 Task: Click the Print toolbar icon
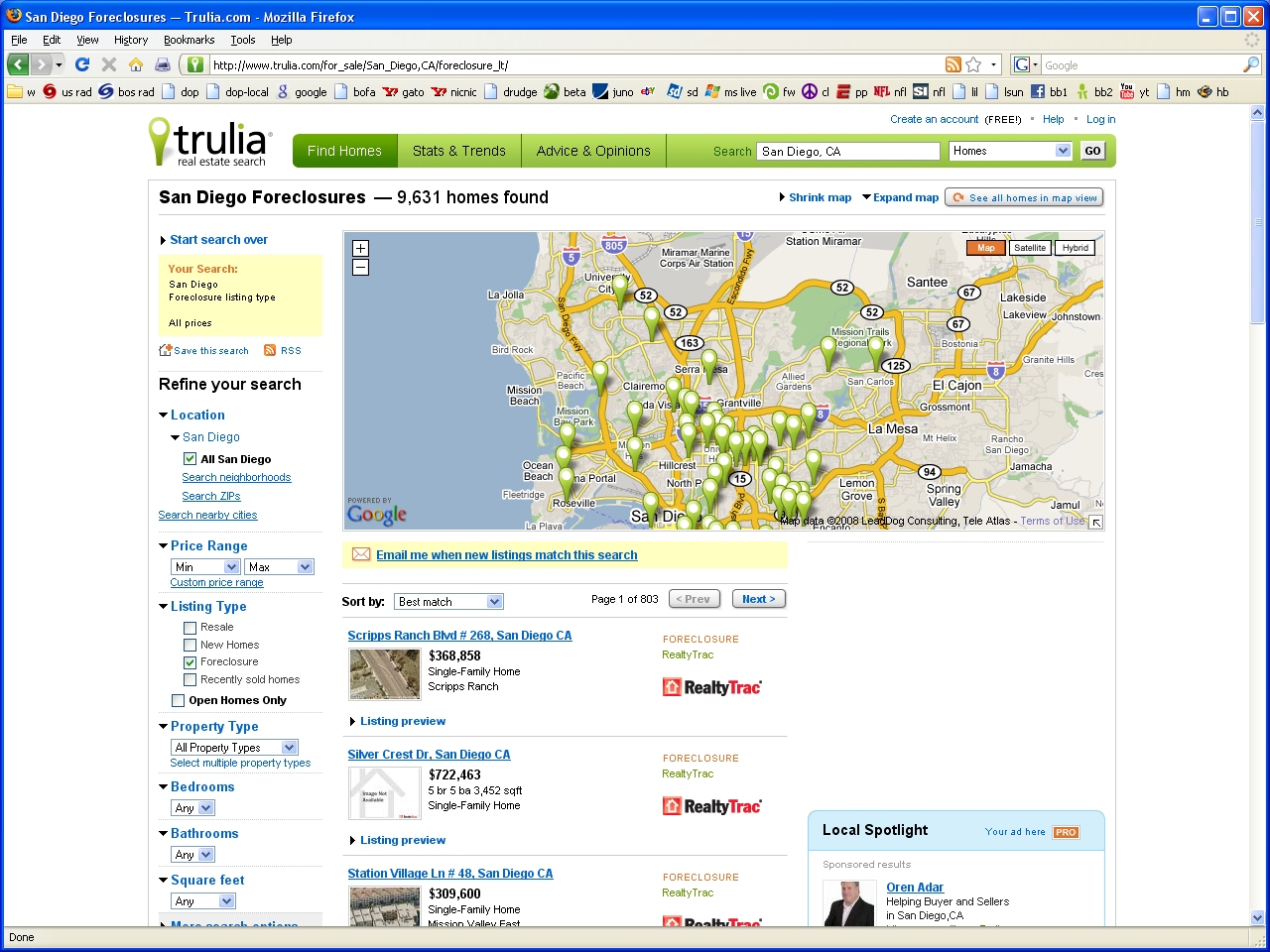point(162,64)
